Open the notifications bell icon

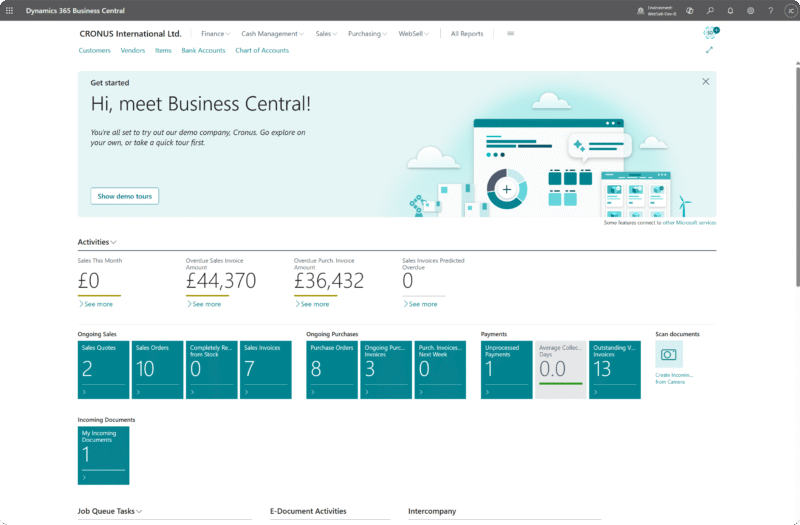(x=730, y=10)
